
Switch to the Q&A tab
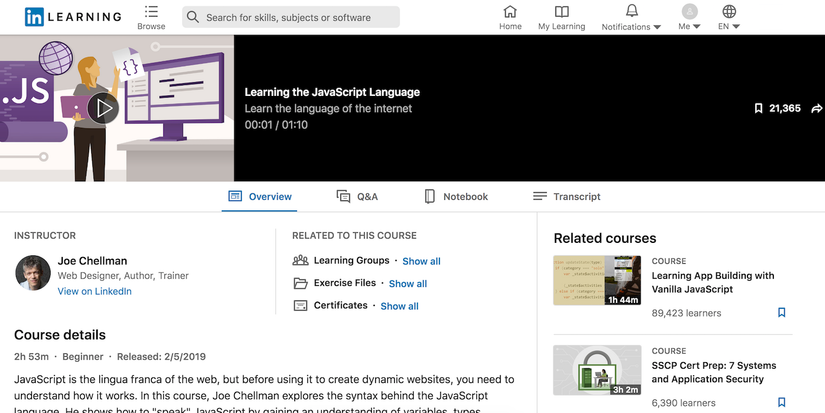point(357,197)
